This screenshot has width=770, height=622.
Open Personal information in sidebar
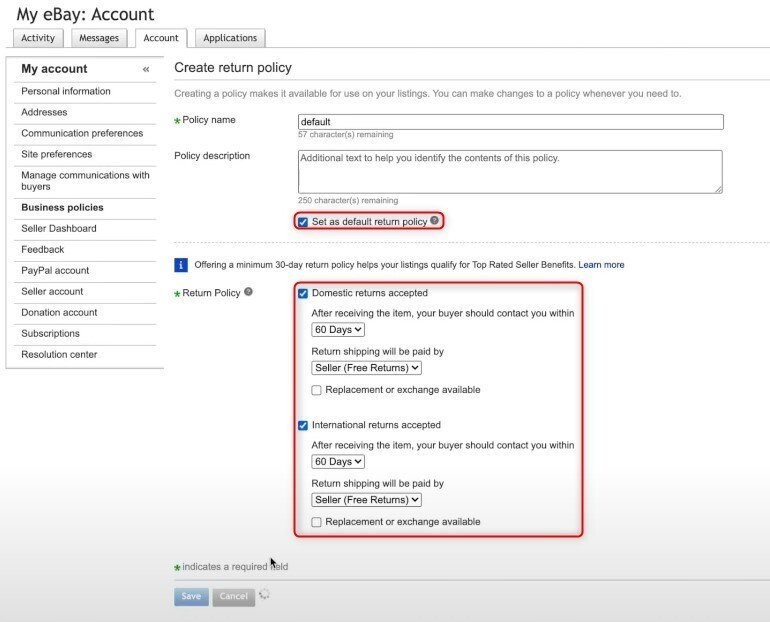66,91
